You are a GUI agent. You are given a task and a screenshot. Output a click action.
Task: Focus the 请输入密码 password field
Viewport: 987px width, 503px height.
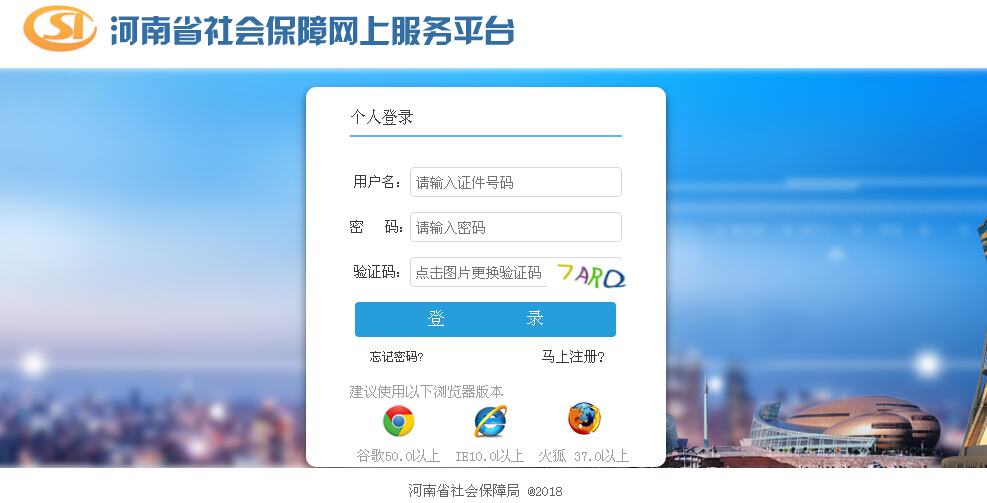(x=516, y=227)
